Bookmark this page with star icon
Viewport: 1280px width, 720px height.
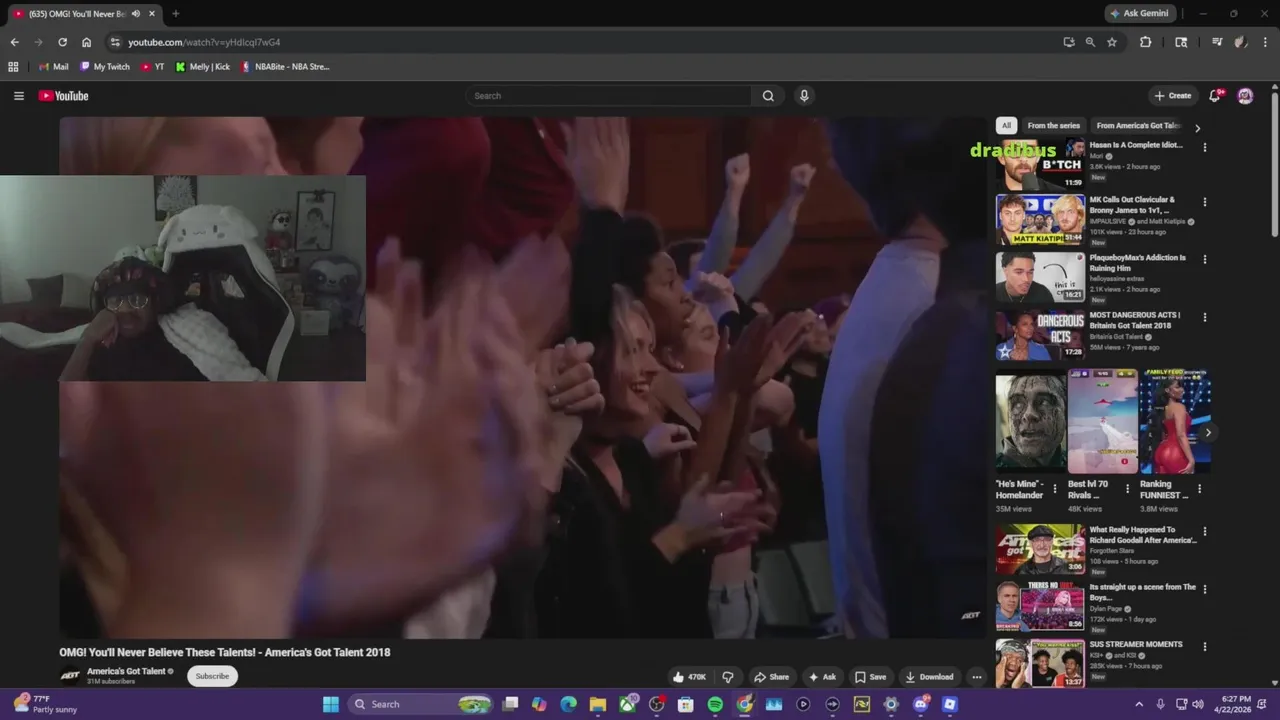pos(1112,42)
